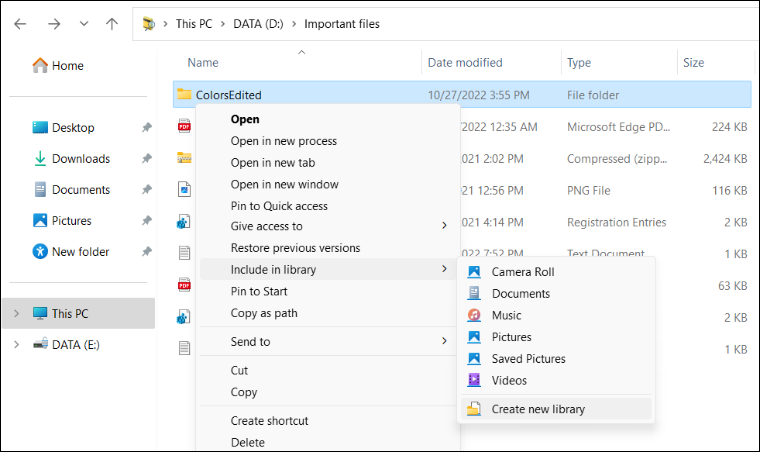760x452 pixels.
Task: Sort files by Size column header
Action: point(693,63)
